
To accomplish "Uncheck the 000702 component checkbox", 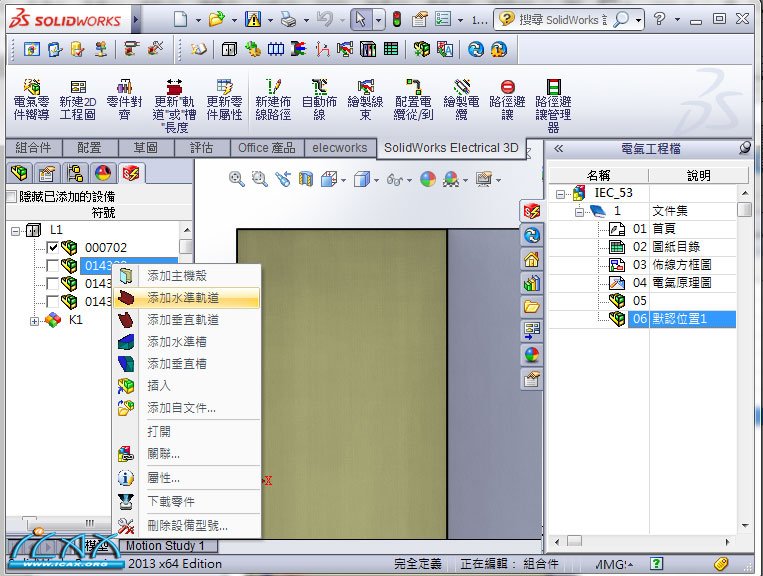I will [x=53, y=247].
